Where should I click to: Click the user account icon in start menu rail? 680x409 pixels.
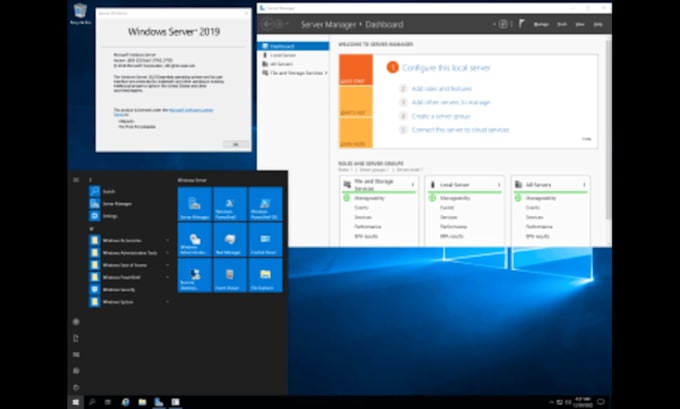click(x=76, y=321)
